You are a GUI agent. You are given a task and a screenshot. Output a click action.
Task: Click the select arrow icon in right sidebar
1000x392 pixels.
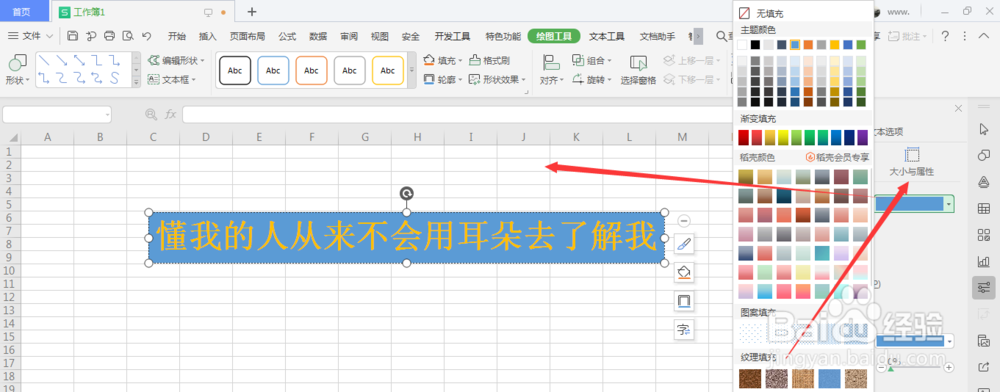point(983,129)
